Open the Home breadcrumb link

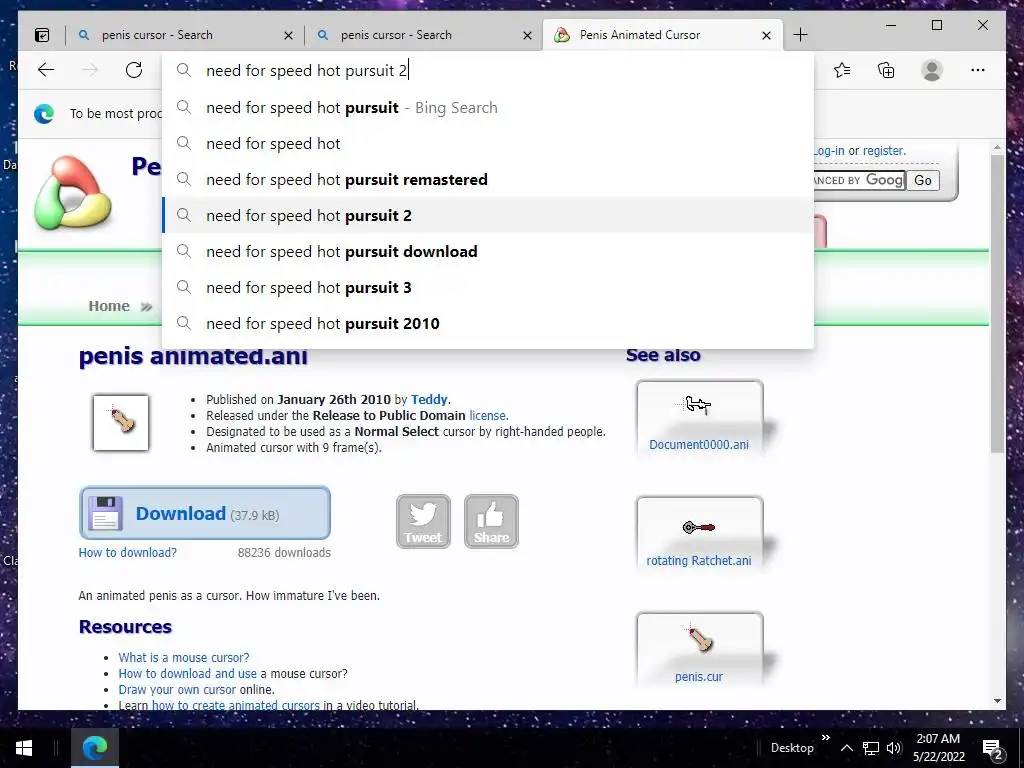pos(109,306)
